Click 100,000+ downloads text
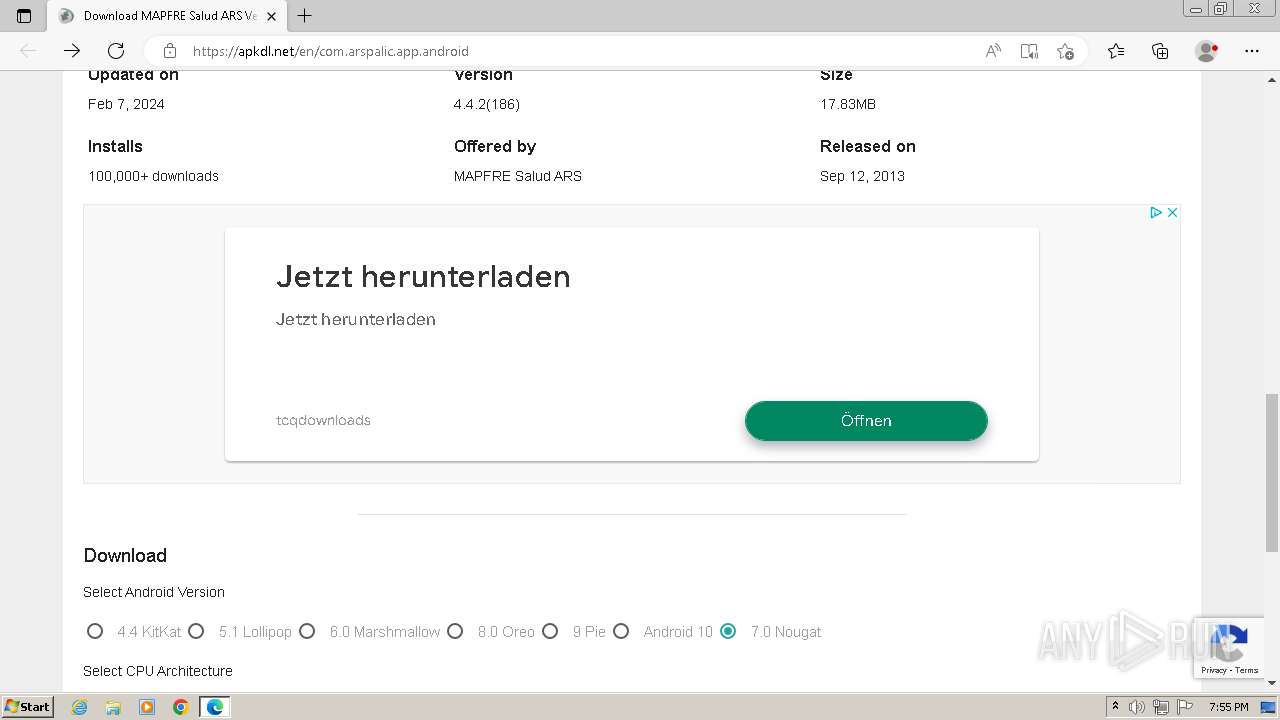Viewport: 1280px width, 720px height. tap(153, 176)
